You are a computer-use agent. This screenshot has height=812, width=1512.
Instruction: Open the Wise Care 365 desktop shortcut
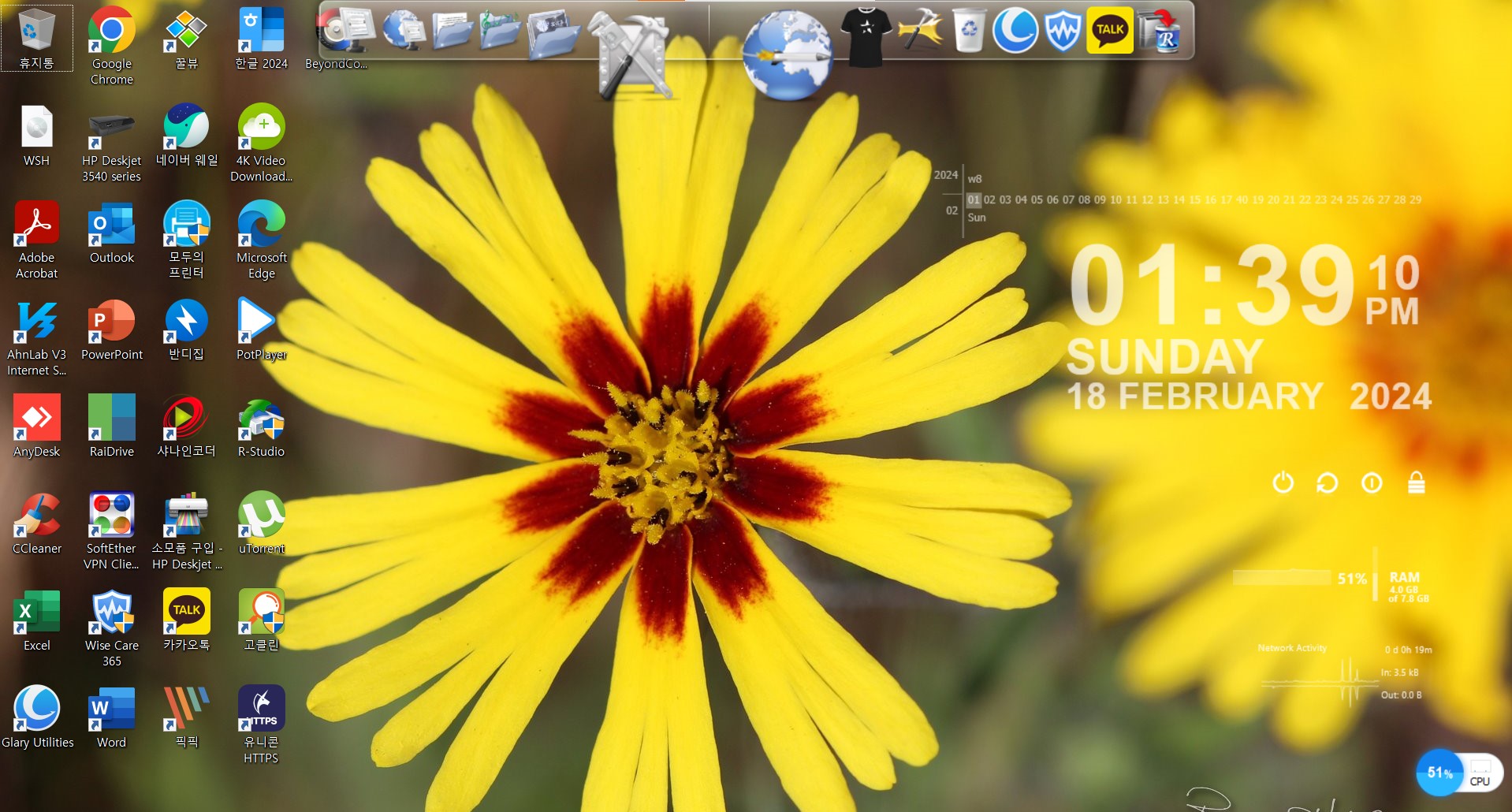coord(111,628)
